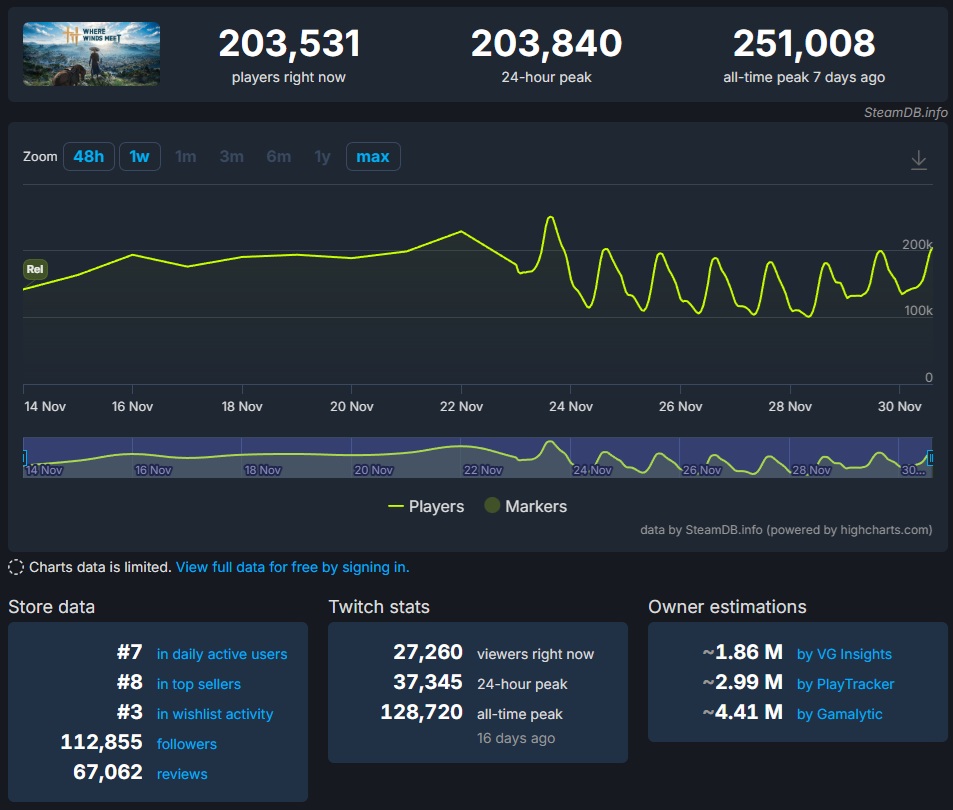Open the 'in wishlist activity' link

[214, 714]
